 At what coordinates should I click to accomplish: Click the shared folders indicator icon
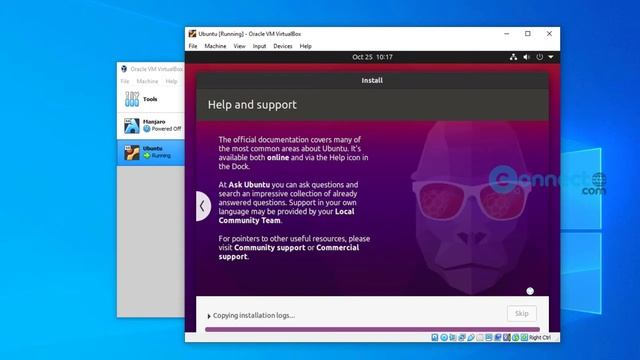pos(480,338)
